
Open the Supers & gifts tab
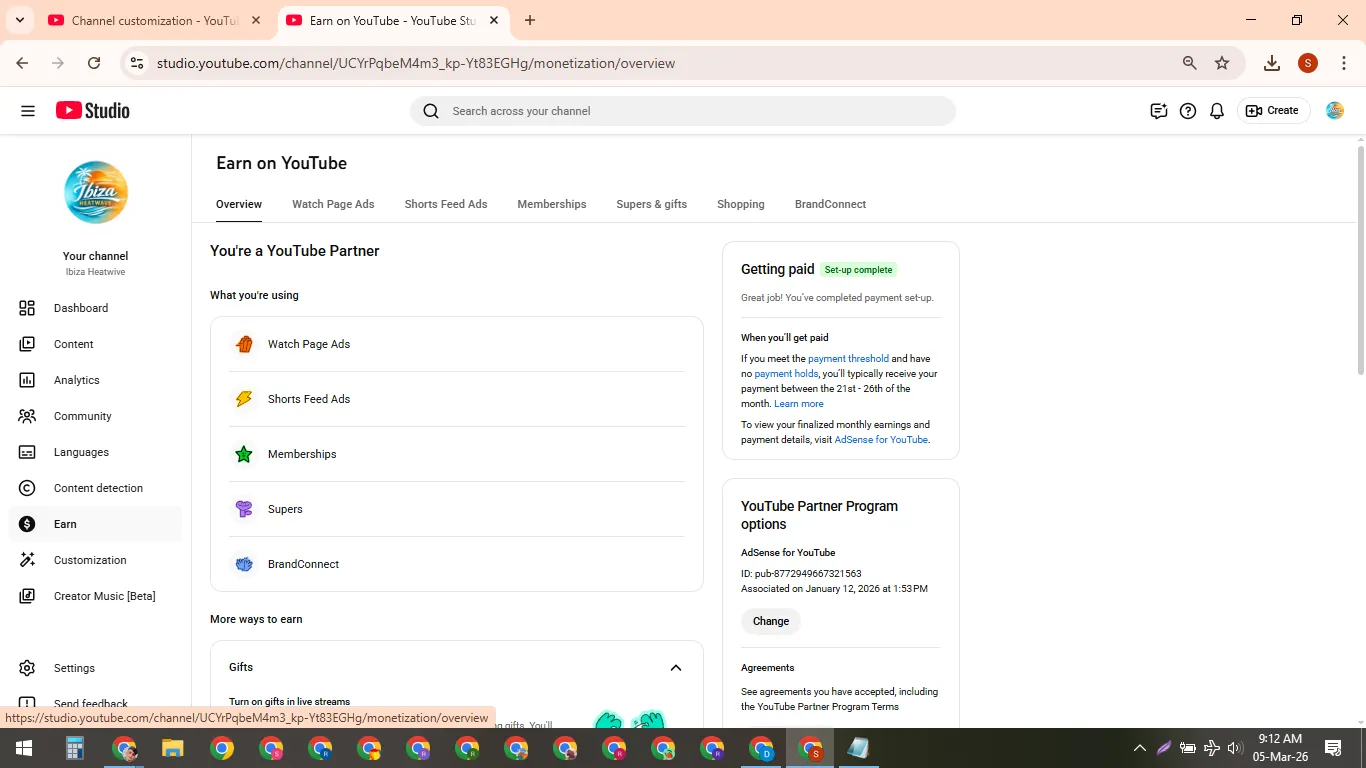tap(652, 204)
